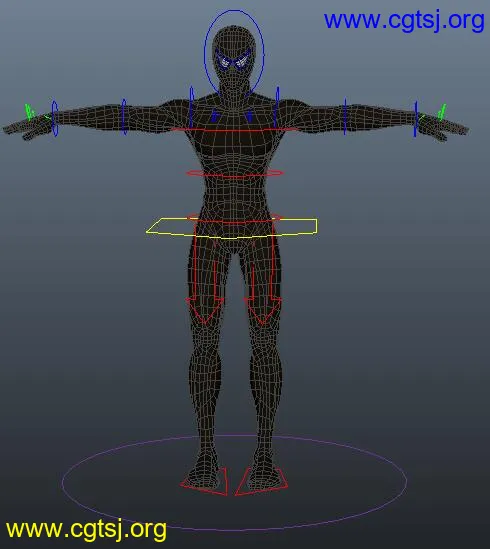Select the red chest control line
490x549 pixels.
tap(234, 130)
